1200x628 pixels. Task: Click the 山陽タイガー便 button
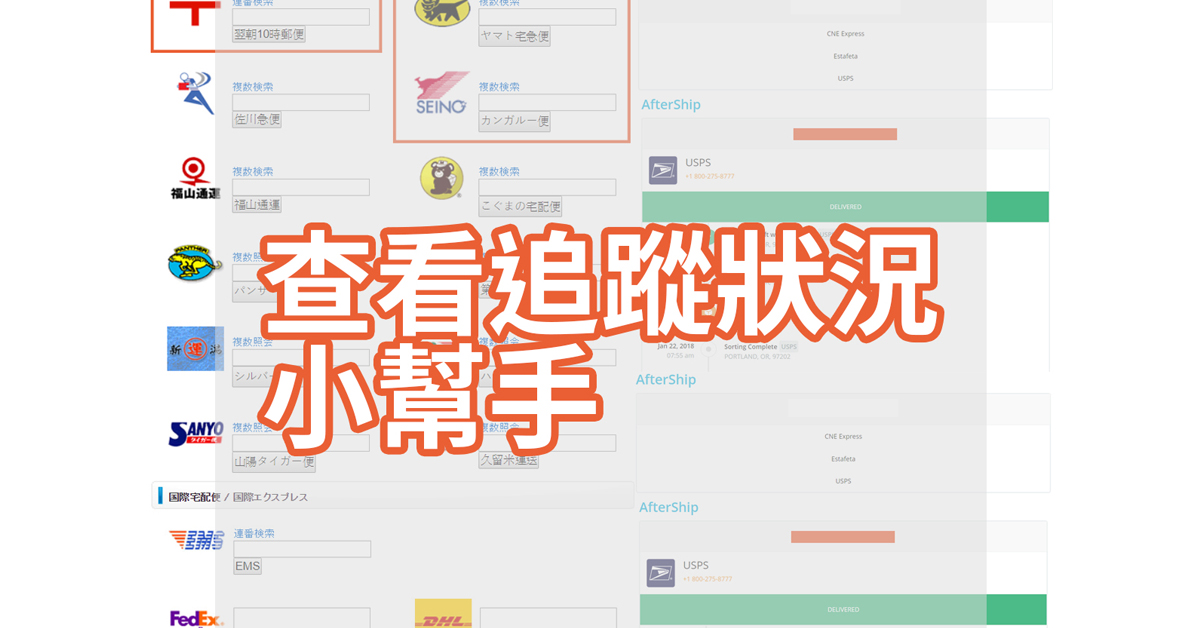[x=274, y=462]
